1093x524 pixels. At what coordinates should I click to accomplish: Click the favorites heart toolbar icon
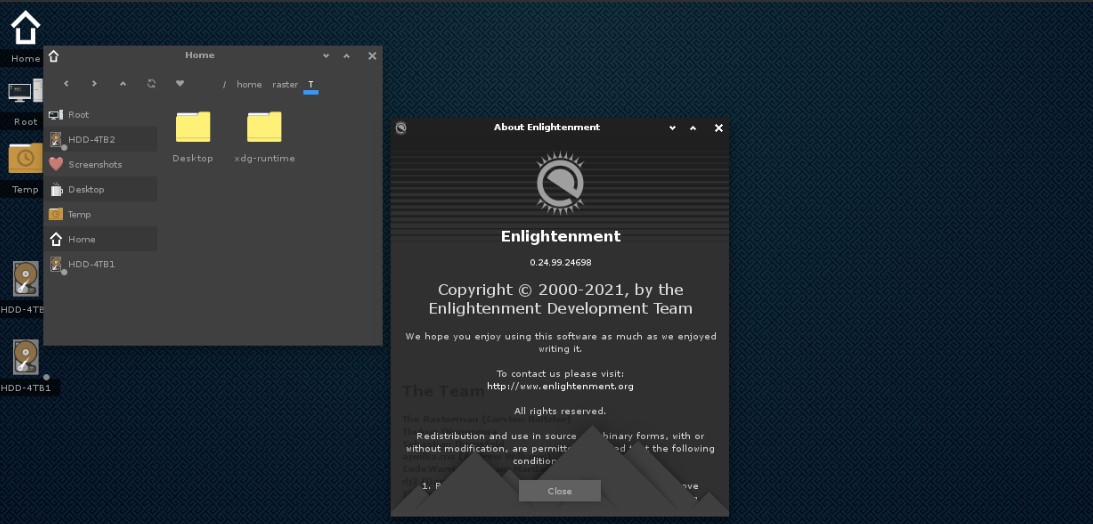[x=180, y=84]
